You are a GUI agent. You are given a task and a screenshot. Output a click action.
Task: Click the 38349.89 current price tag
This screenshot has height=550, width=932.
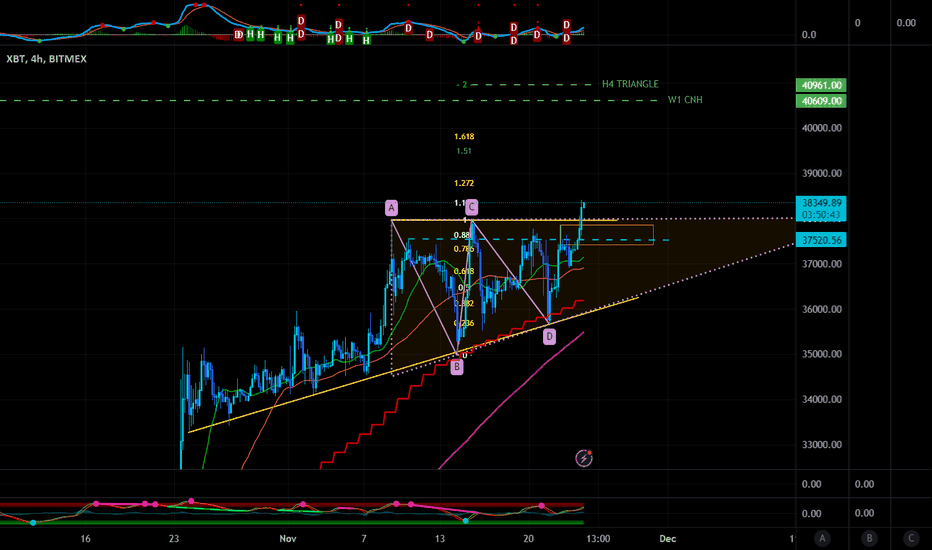click(821, 203)
